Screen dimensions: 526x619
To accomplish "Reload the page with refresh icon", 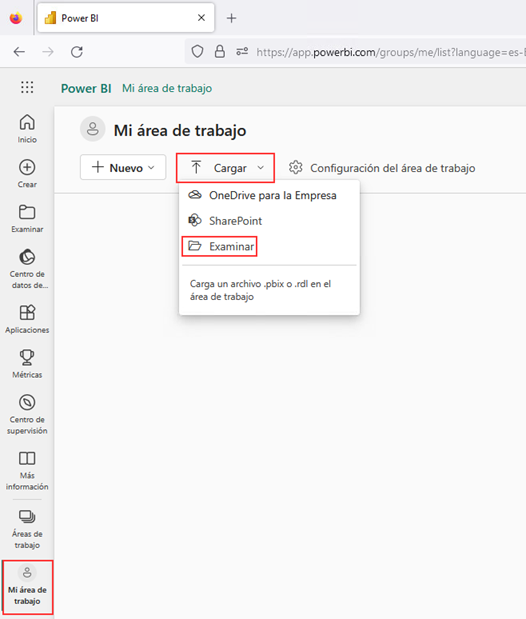I will click(77, 52).
